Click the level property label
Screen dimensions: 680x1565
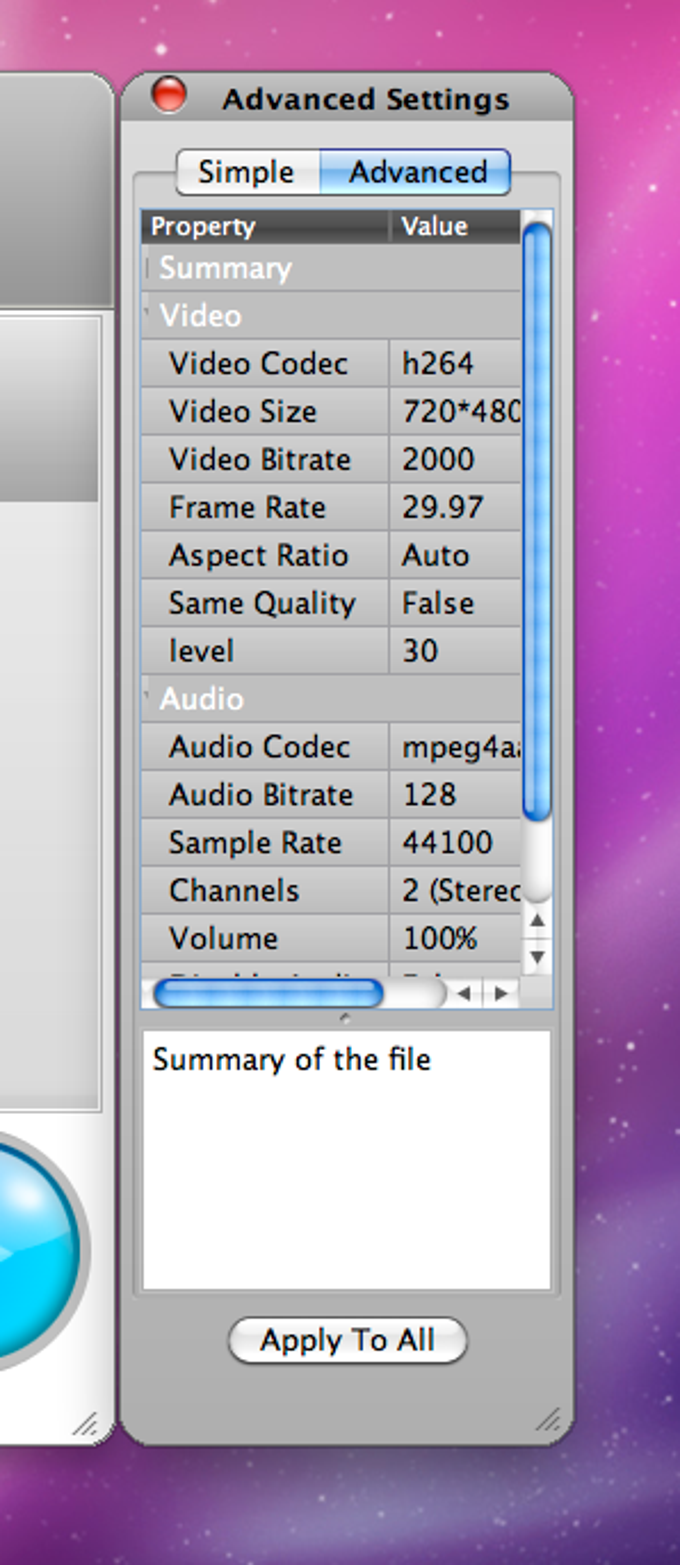[x=201, y=651]
